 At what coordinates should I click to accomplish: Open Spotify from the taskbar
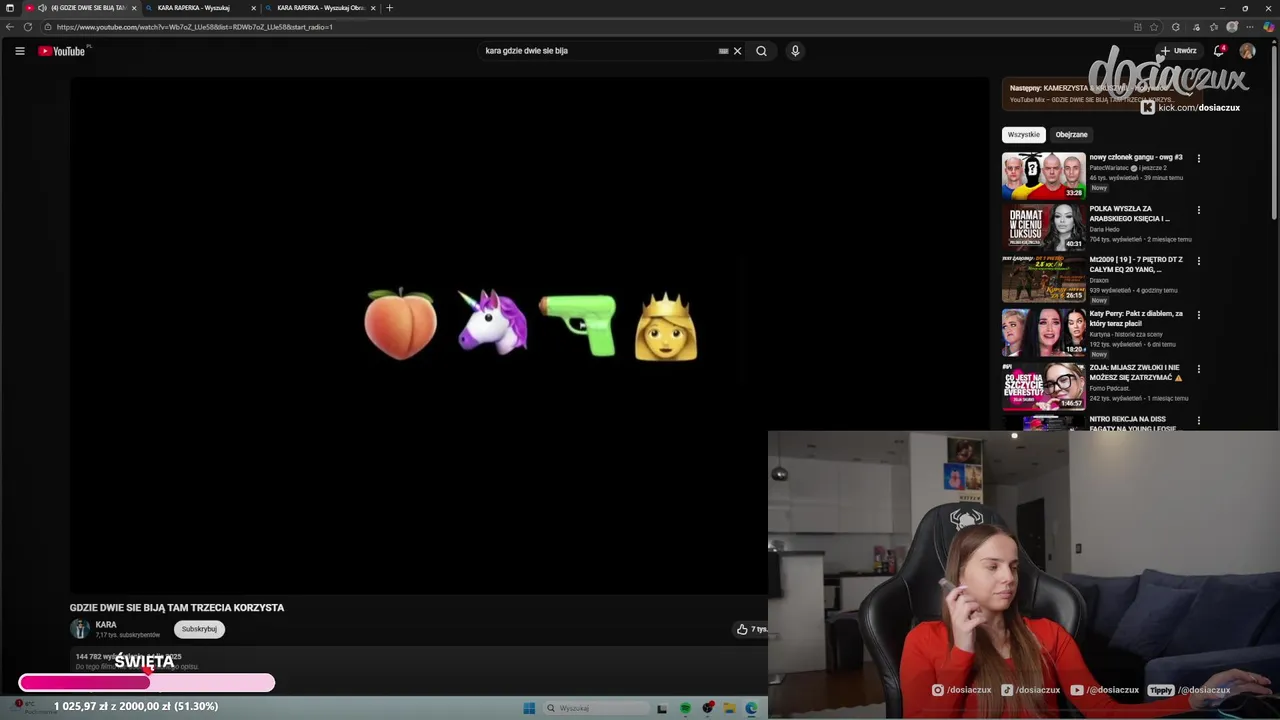pos(685,708)
